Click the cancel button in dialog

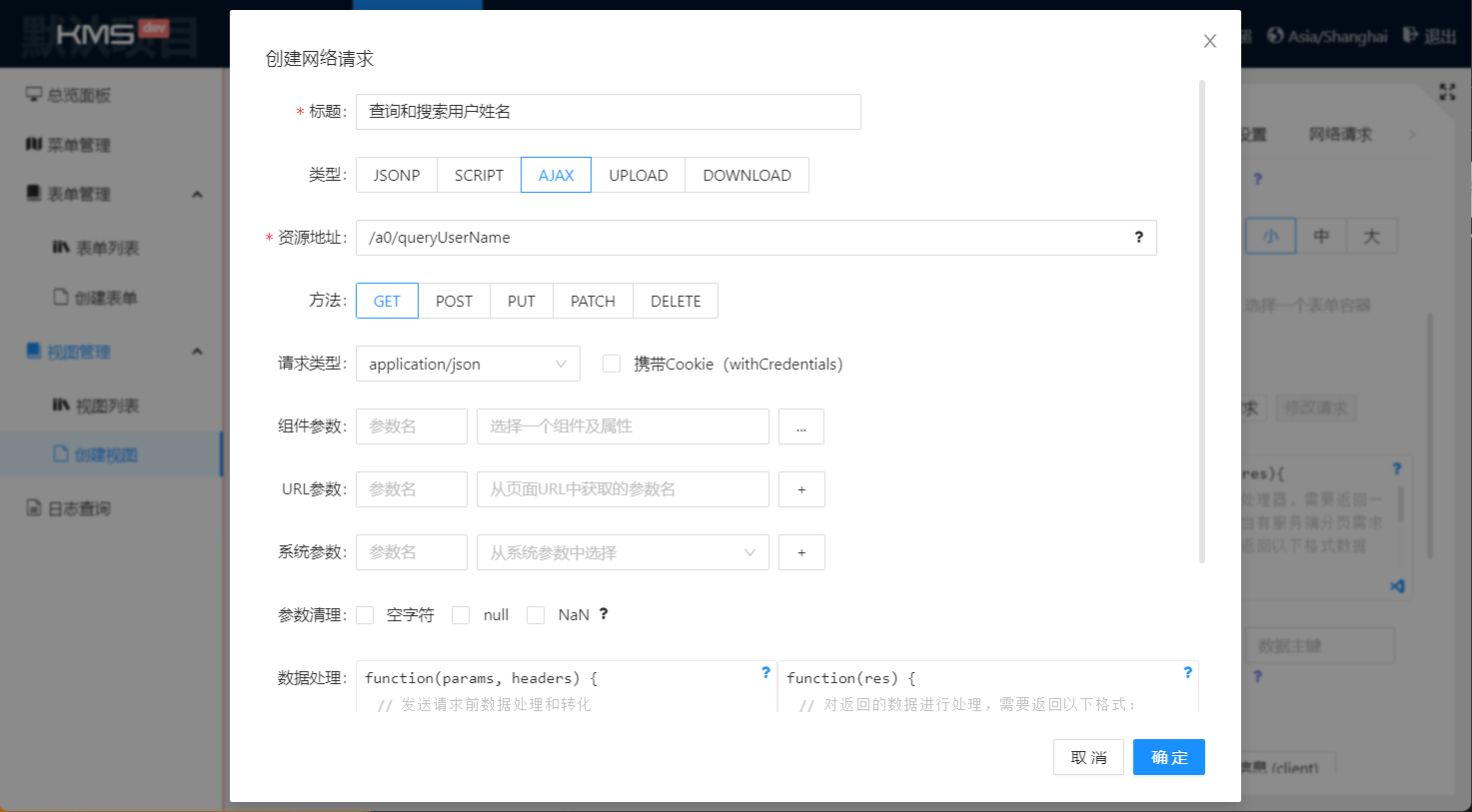tap(1088, 757)
